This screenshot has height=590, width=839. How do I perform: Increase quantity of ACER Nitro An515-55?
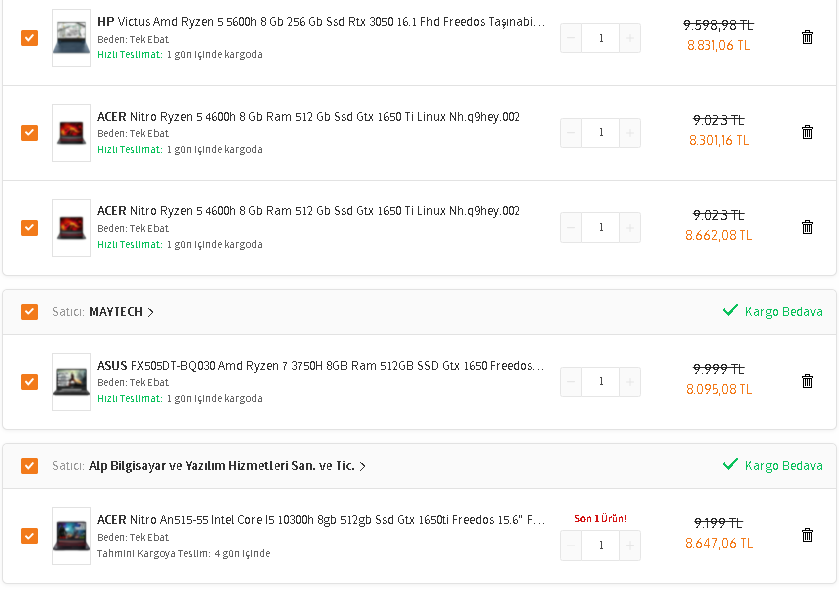629,545
